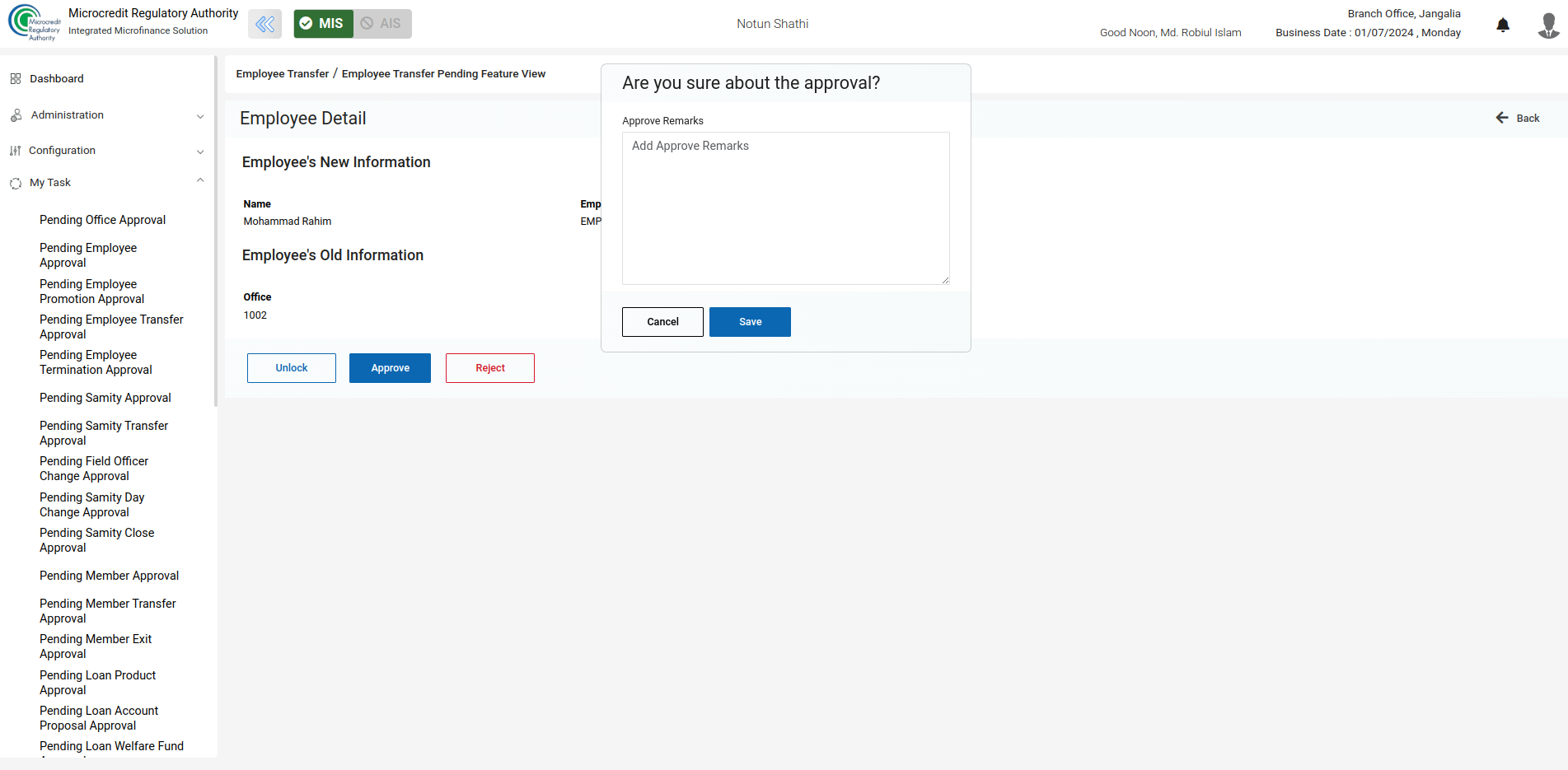Click the Configuration sliders icon
The width and height of the screenshot is (1568, 770).
(15, 151)
